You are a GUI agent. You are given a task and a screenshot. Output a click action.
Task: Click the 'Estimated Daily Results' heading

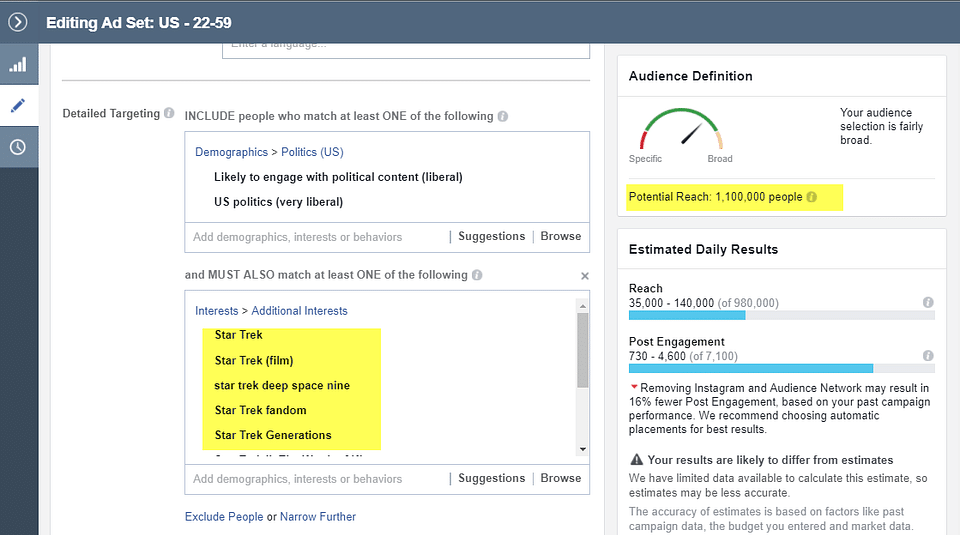click(x=703, y=249)
